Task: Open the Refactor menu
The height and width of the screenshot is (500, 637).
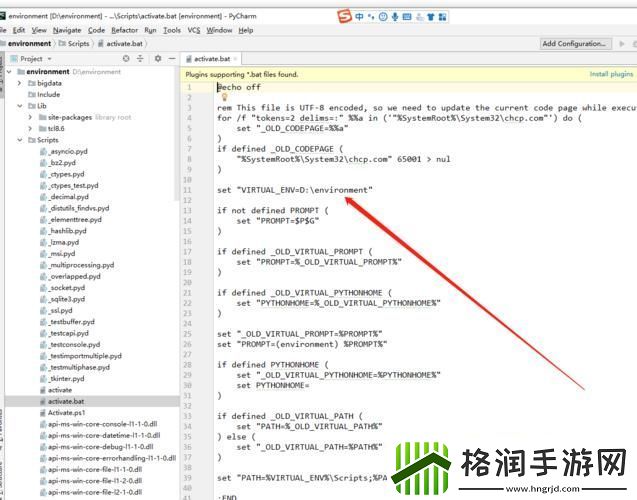Action: tap(124, 30)
